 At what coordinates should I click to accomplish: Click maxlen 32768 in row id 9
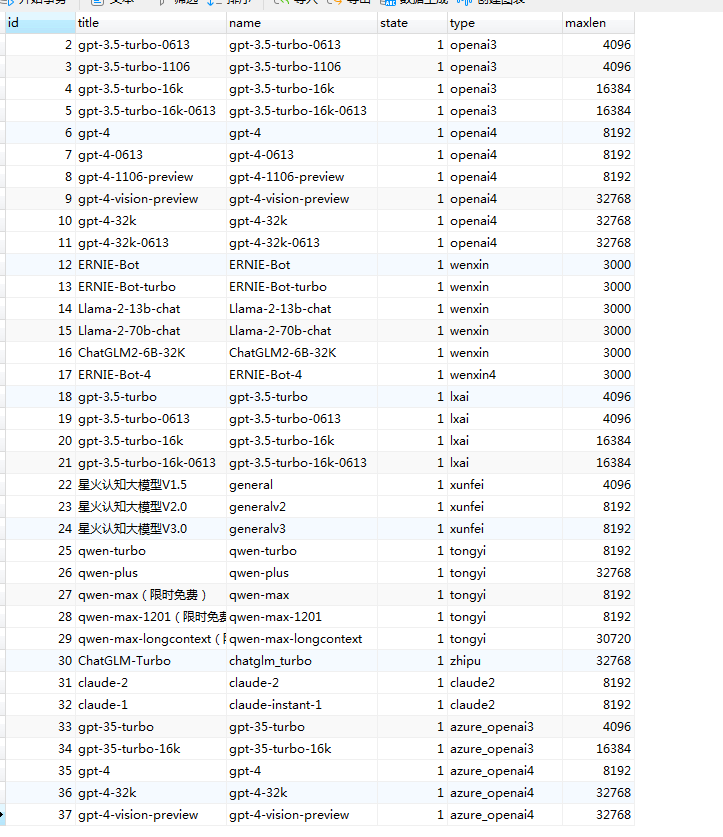tap(598, 199)
